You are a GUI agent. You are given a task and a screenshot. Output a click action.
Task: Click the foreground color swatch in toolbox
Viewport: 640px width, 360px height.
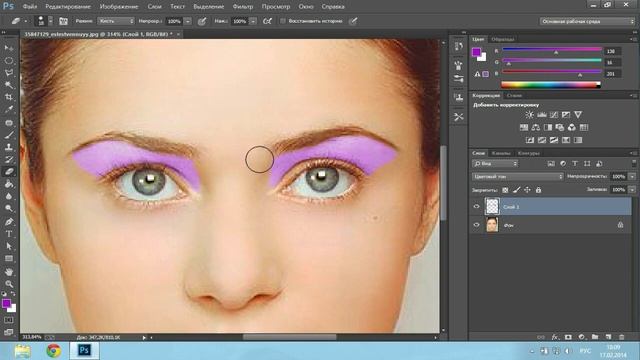(x=6, y=303)
